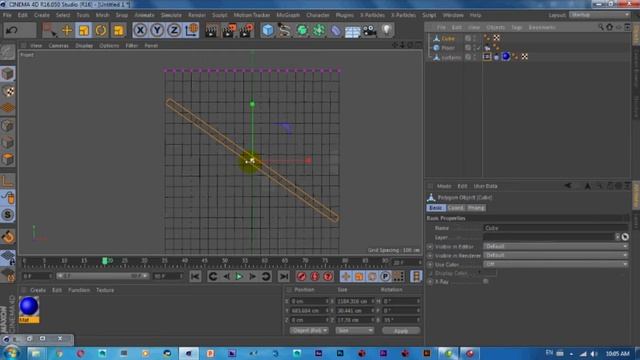Open the Simulate menu
This screenshot has width=640, height=360.
pos(171,15)
